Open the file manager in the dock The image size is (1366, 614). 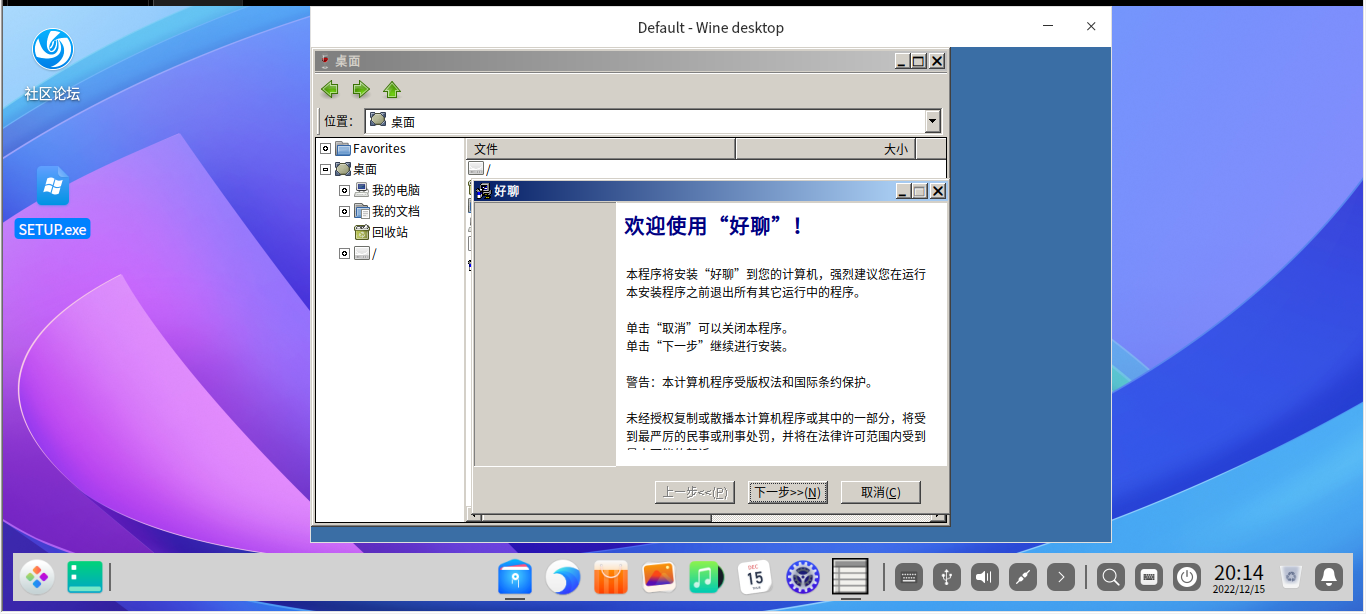[x=515, y=578]
